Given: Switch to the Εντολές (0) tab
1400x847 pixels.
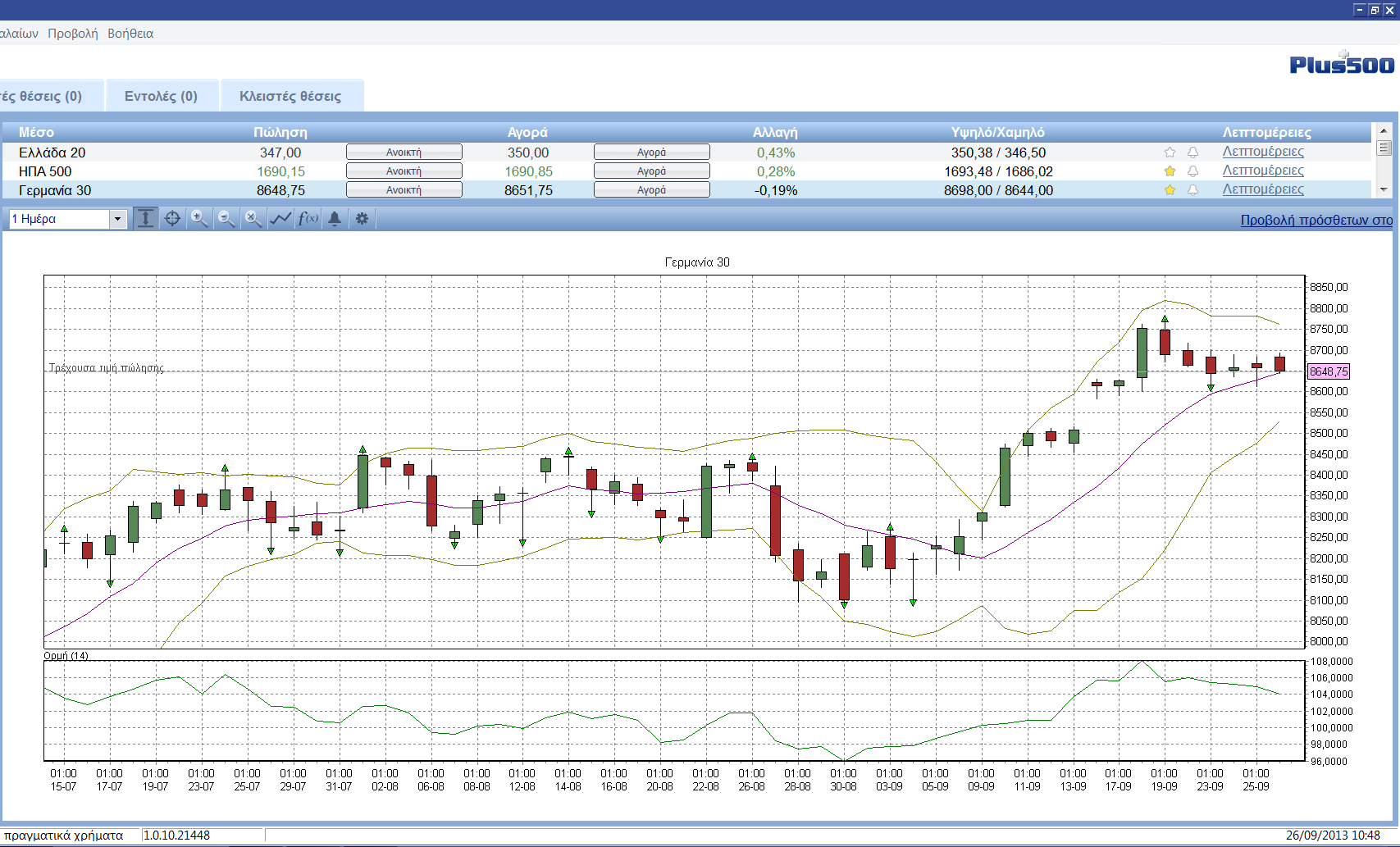Looking at the screenshot, I should point(162,96).
